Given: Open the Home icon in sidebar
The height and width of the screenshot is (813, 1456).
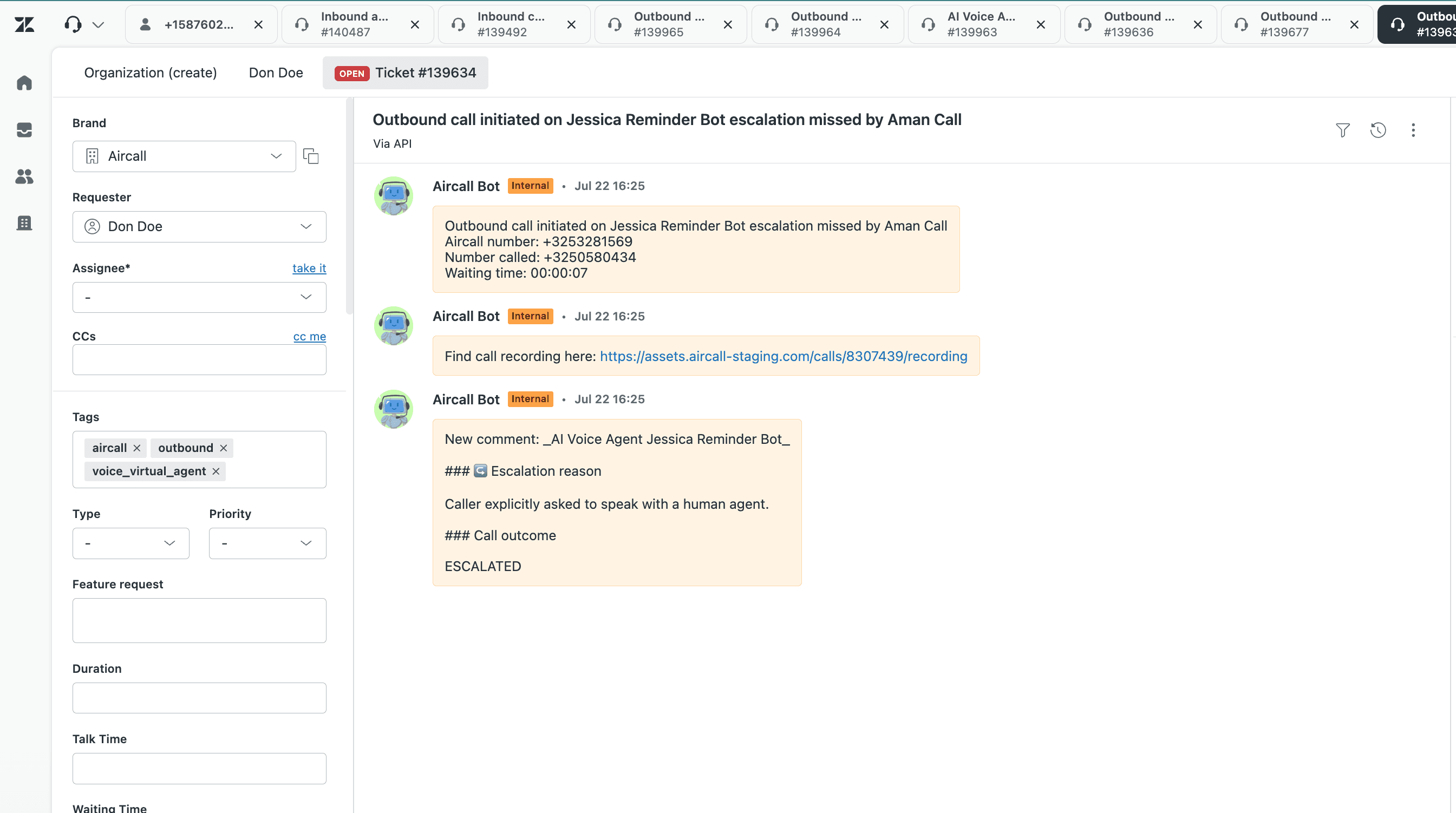Looking at the screenshot, I should (24, 83).
